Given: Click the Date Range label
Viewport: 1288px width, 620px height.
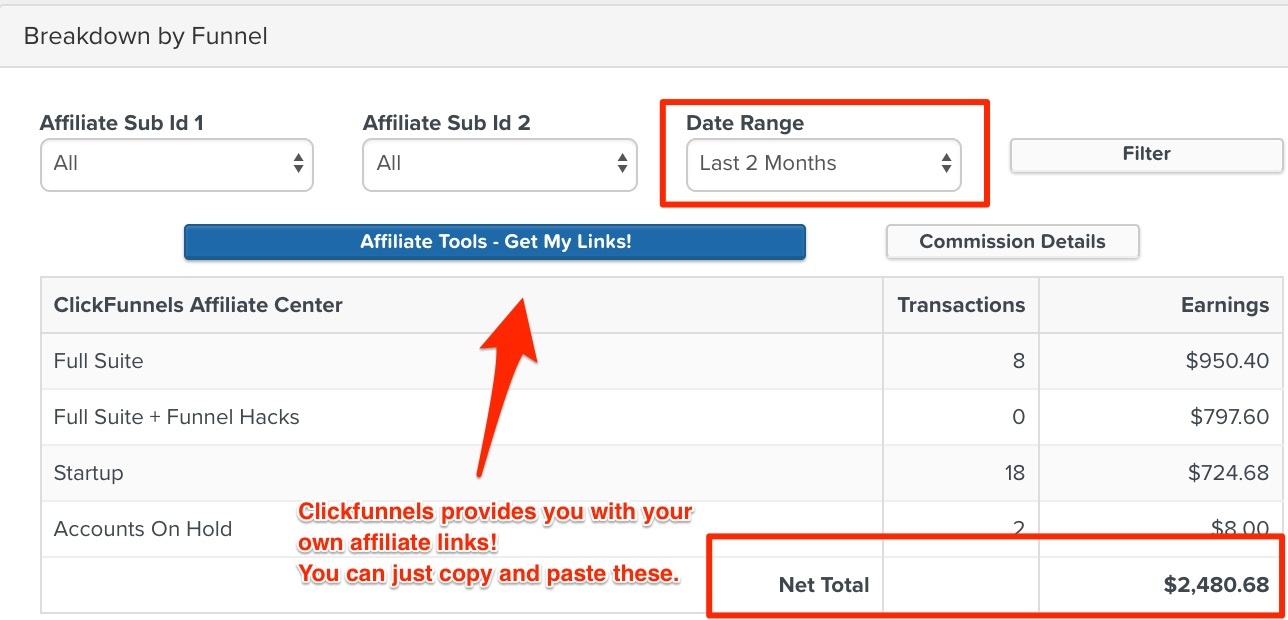Looking at the screenshot, I should tap(745, 123).
